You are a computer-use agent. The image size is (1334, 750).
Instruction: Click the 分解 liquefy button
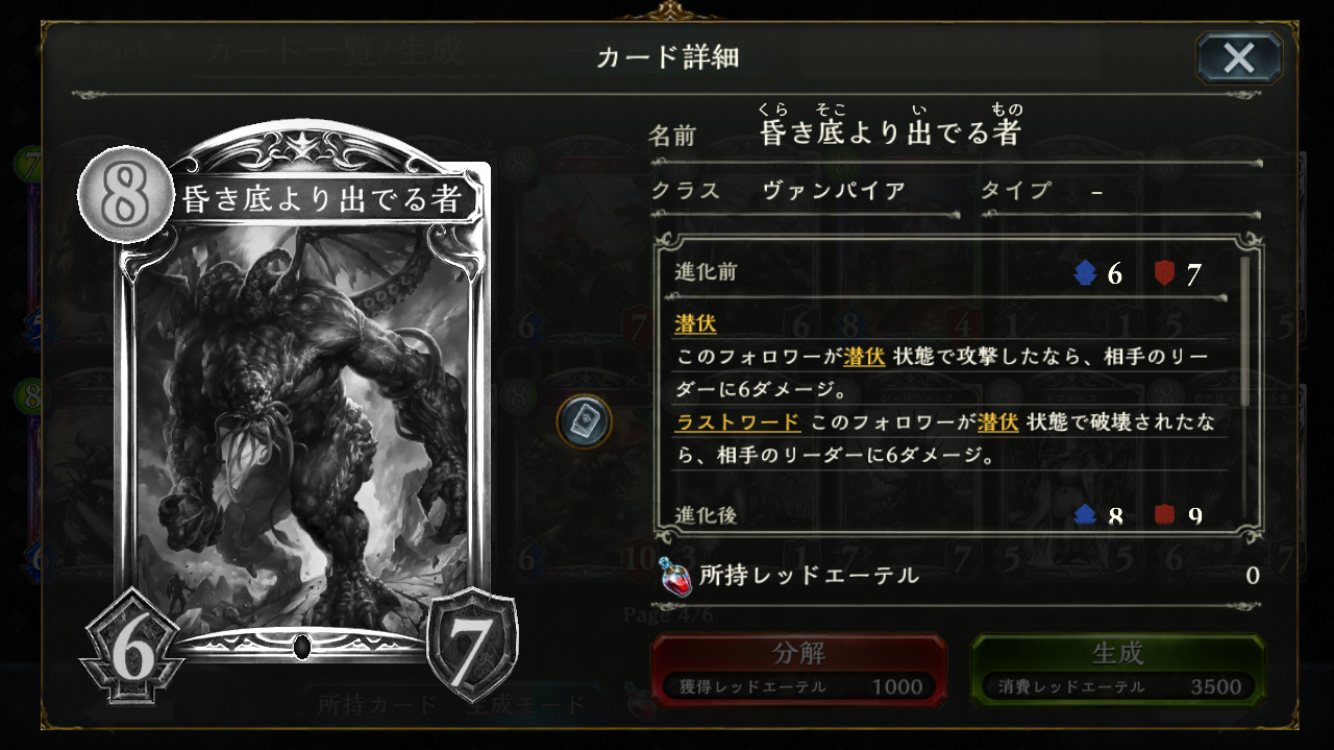point(798,668)
